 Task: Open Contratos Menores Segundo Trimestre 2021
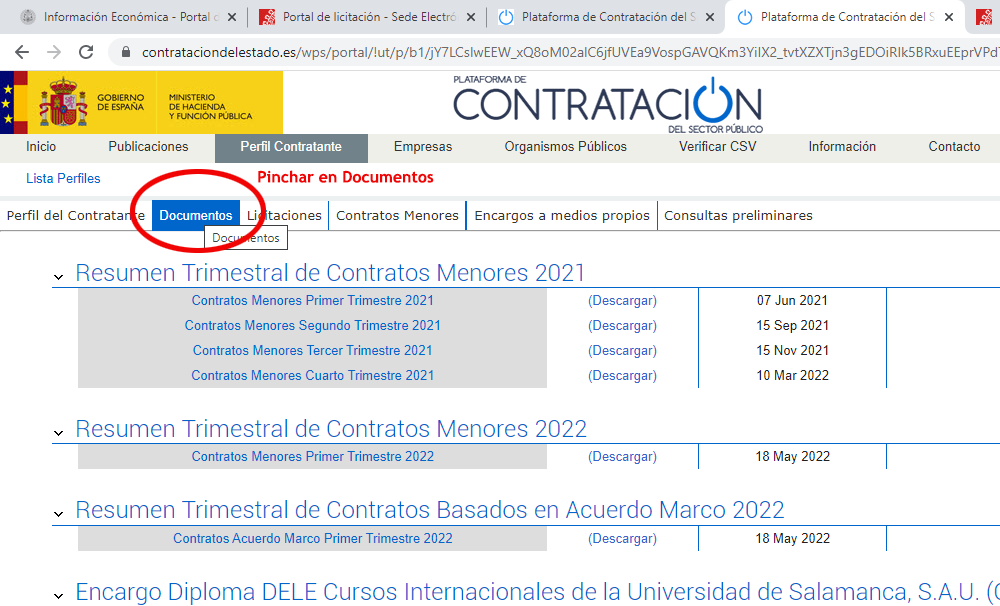[x=312, y=325]
